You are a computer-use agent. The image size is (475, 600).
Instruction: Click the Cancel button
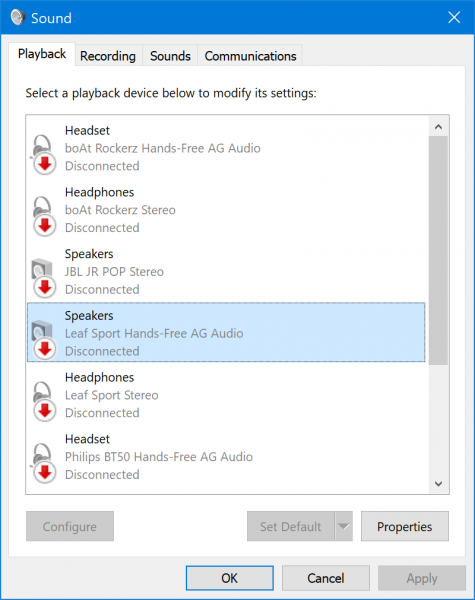pyautogui.click(x=326, y=578)
